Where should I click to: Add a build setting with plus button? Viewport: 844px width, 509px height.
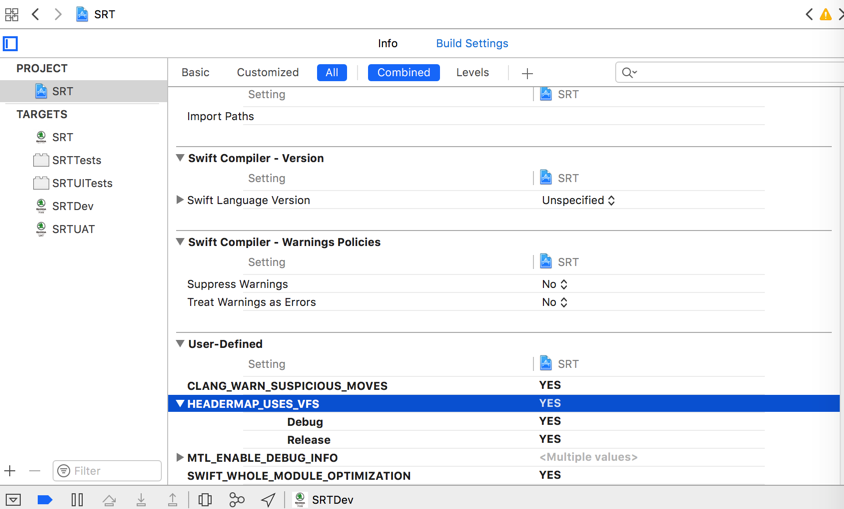[x=527, y=73]
